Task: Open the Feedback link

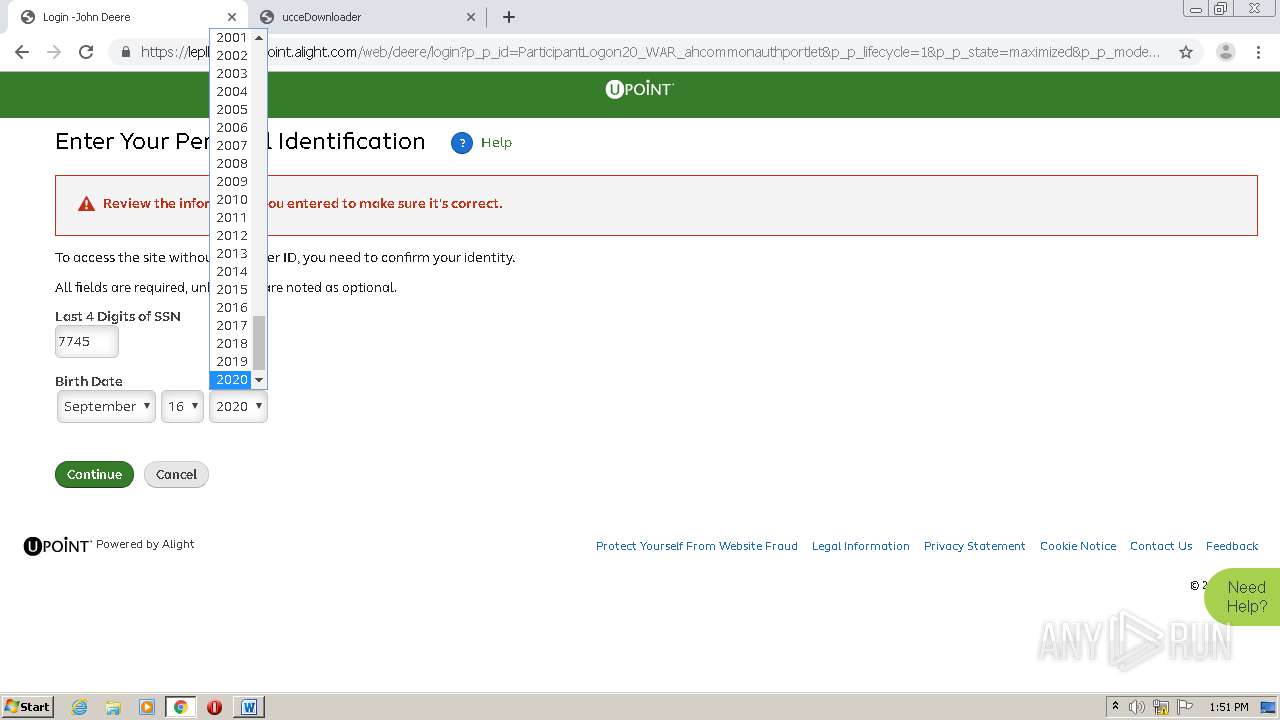Action: coord(1232,546)
